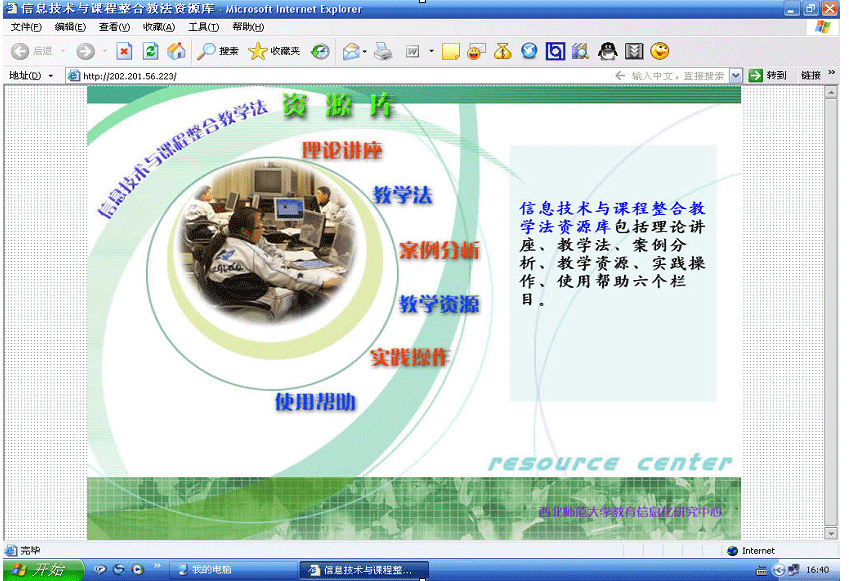Click the blue globe toolbar icon
Image resolution: width=849 pixels, height=581 pixels.
coord(529,51)
